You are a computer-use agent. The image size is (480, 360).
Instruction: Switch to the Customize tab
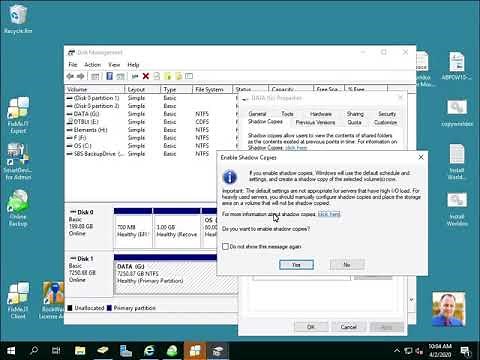tap(385, 122)
